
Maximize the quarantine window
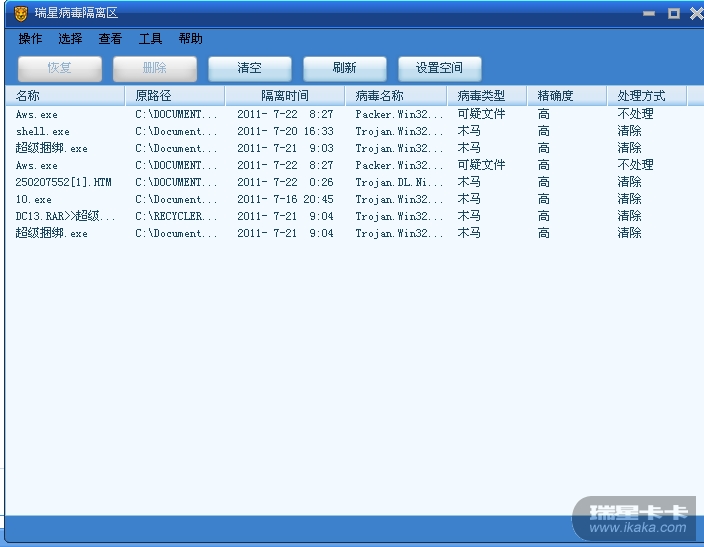pyautogui.click(x=673, y=13)
